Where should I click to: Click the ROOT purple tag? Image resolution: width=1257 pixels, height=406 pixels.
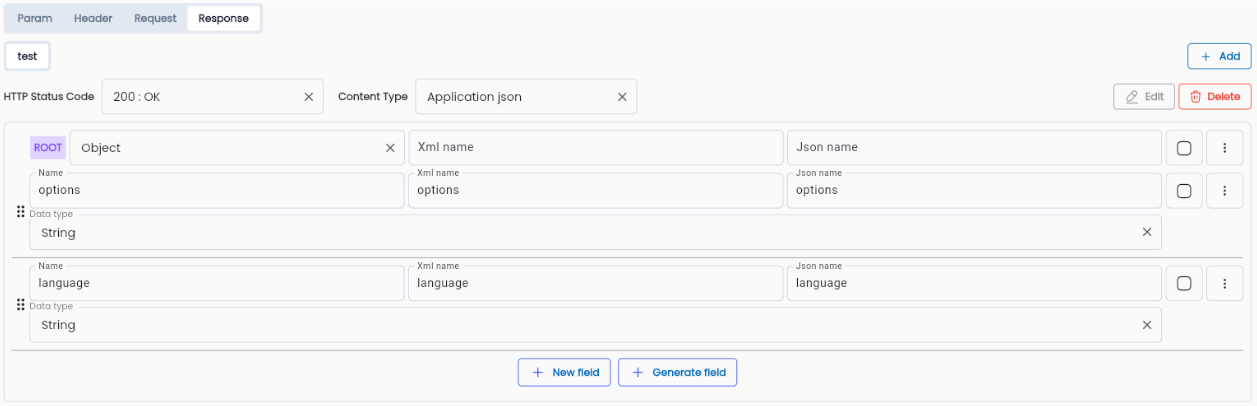pyautogui.click(x=48, y=147)
